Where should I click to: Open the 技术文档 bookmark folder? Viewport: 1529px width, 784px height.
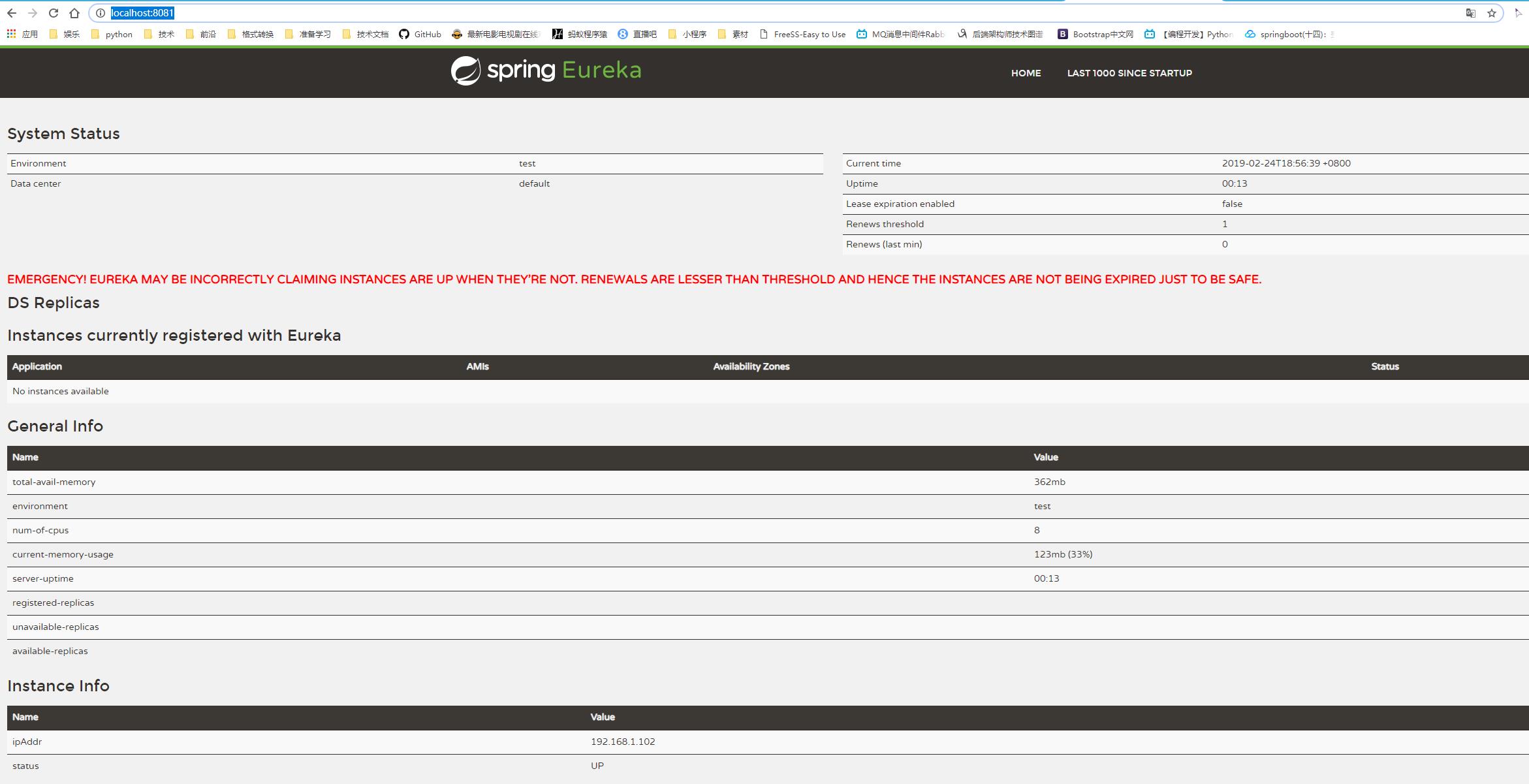tap(366, 34)
